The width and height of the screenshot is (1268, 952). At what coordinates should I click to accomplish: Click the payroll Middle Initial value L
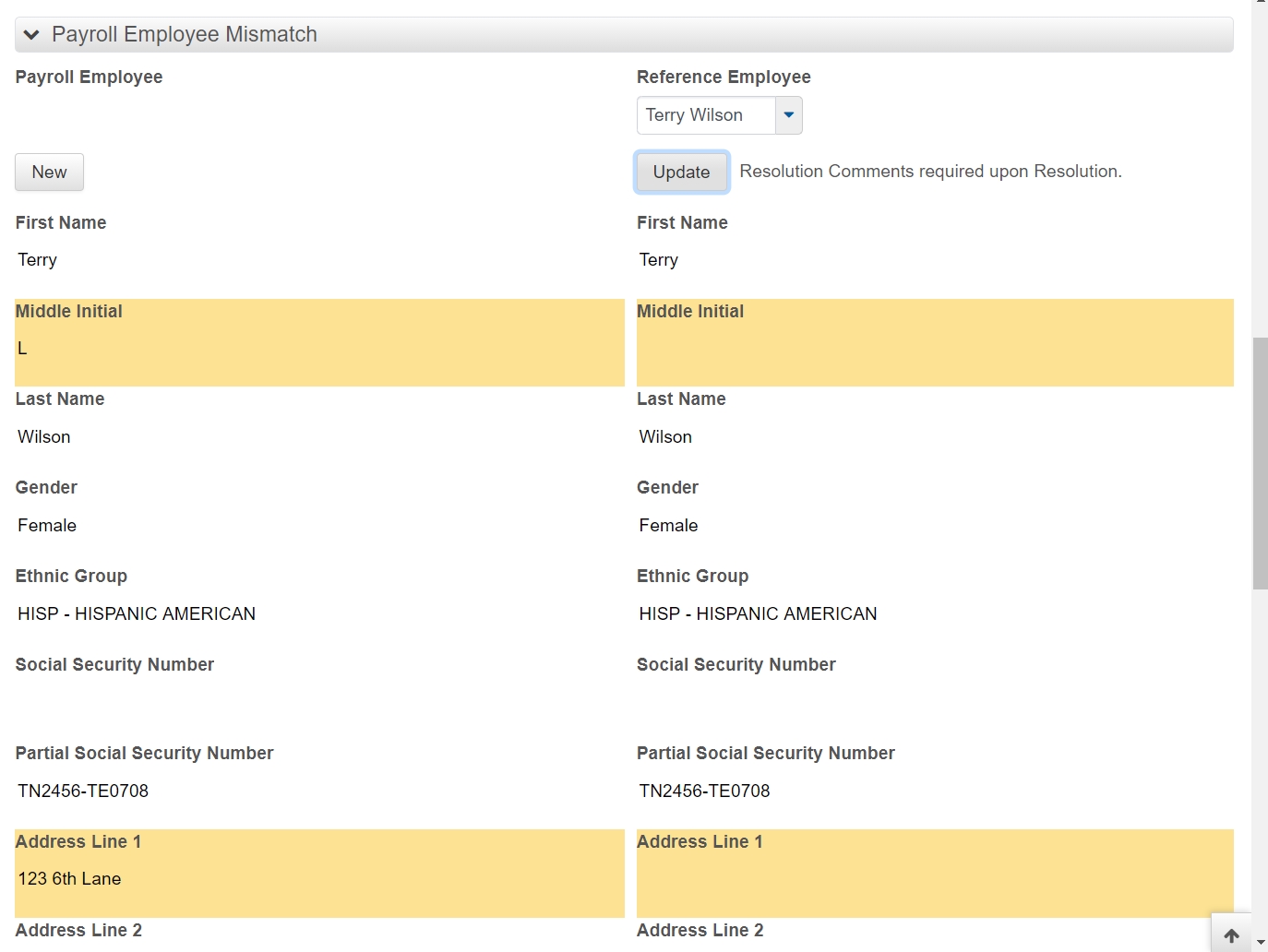(22, 349)
